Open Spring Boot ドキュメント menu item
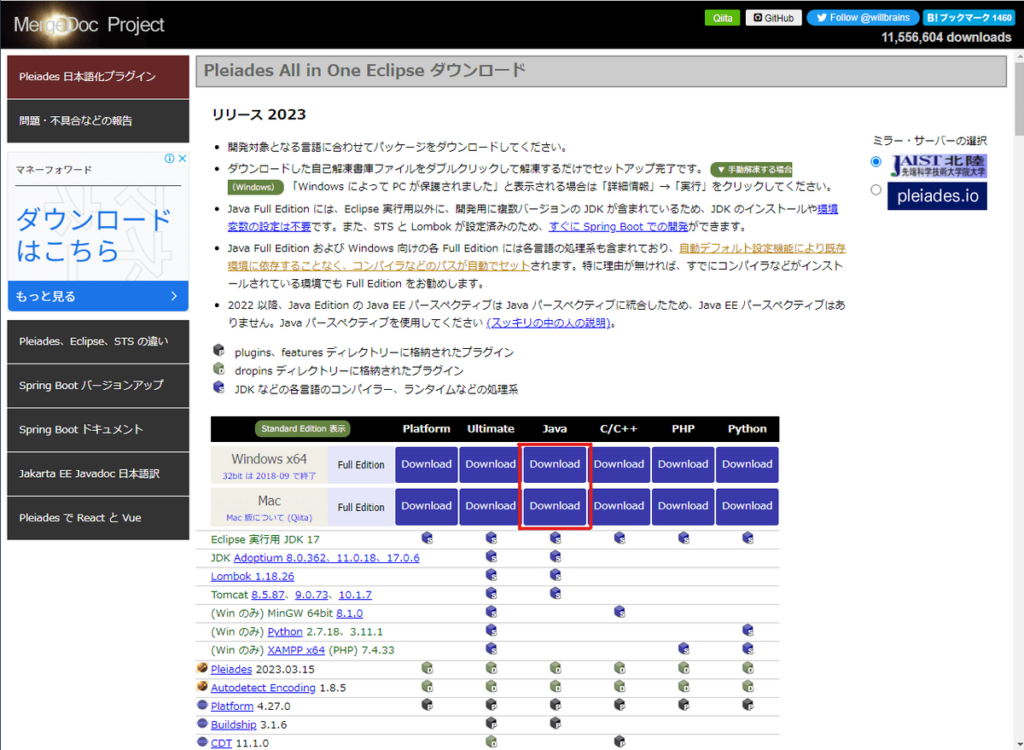The image size is (1024, 750). point(98,430)
